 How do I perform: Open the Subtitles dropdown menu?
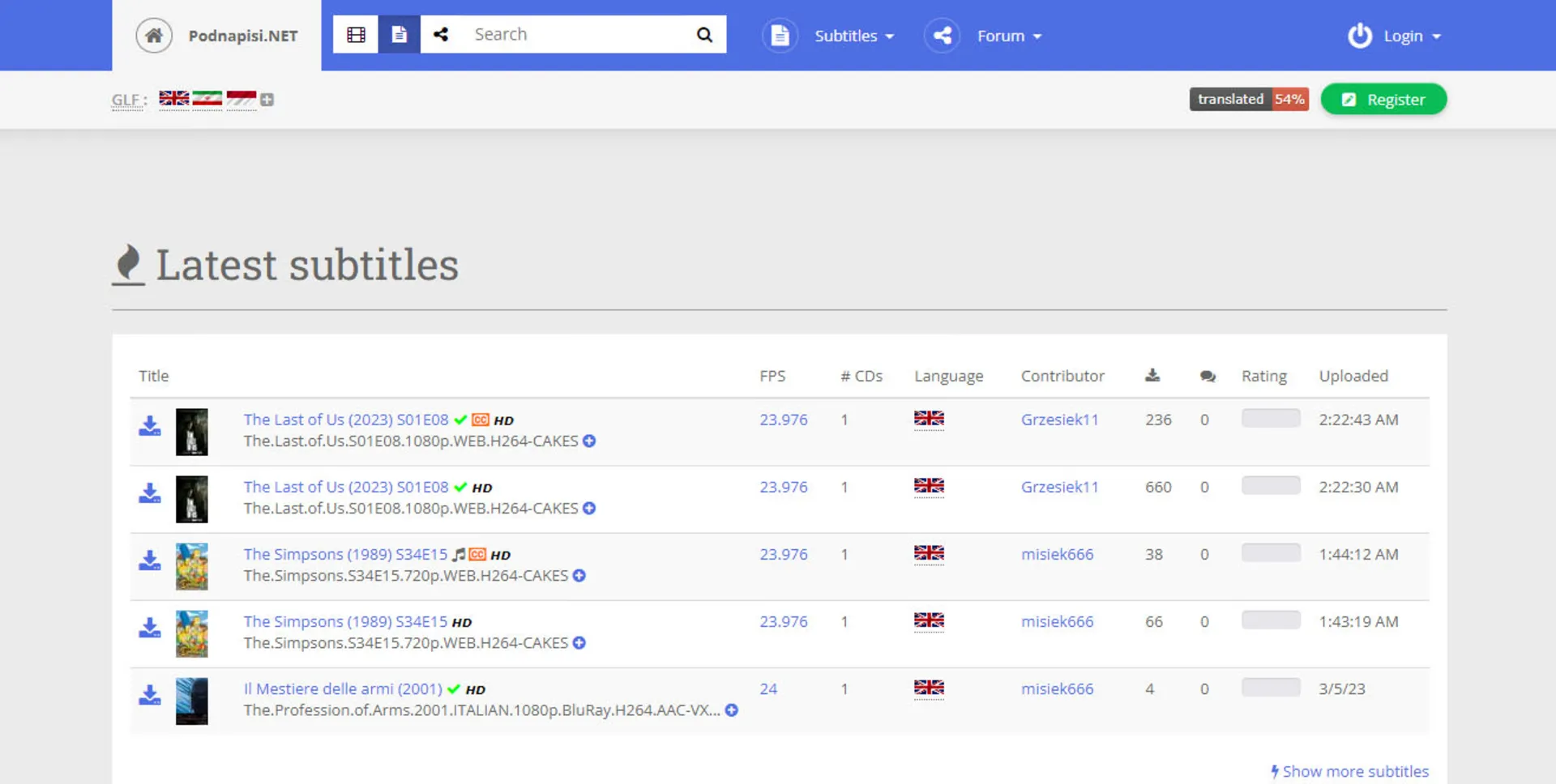[853, 36]
